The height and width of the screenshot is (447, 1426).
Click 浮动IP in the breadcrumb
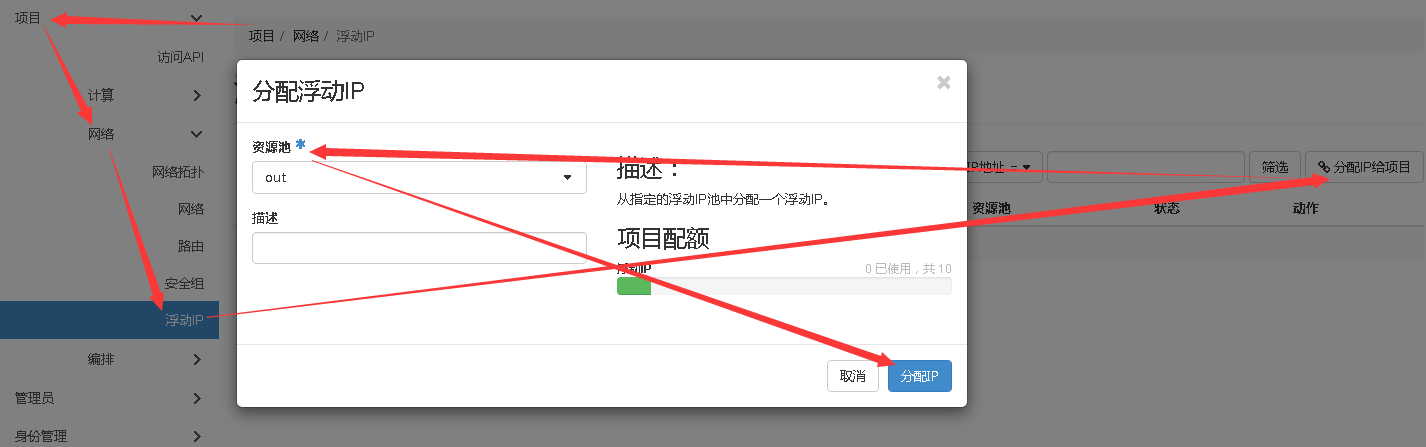click(356, 35)
